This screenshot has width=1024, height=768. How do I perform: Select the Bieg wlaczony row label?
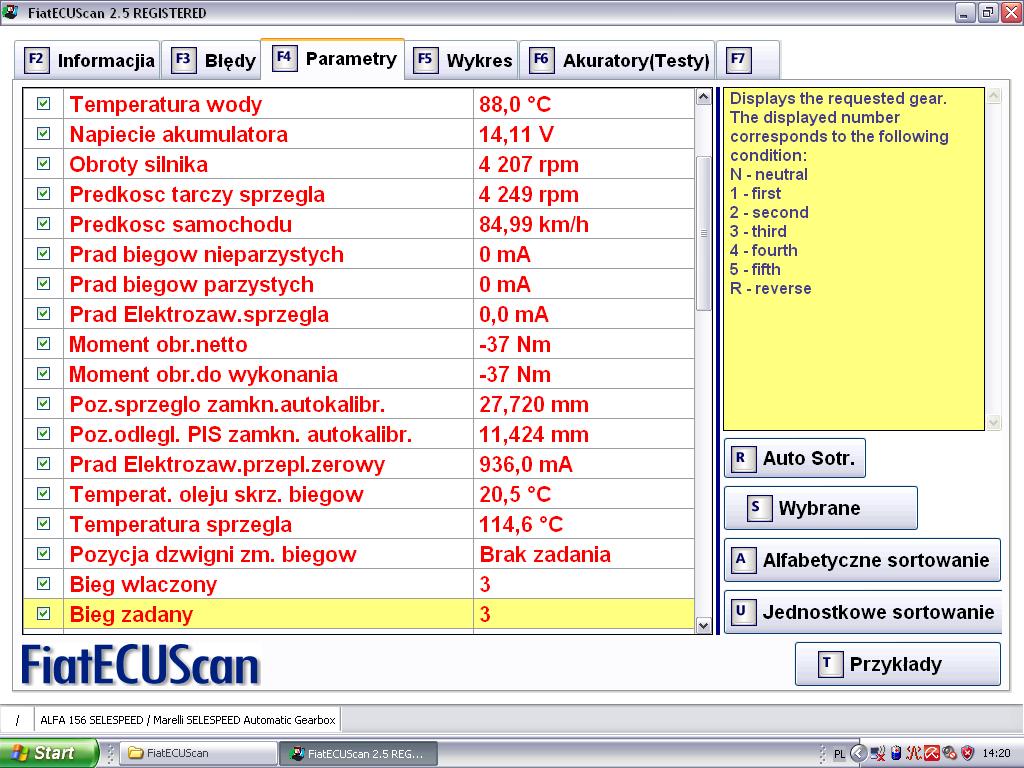click(143, 584)
